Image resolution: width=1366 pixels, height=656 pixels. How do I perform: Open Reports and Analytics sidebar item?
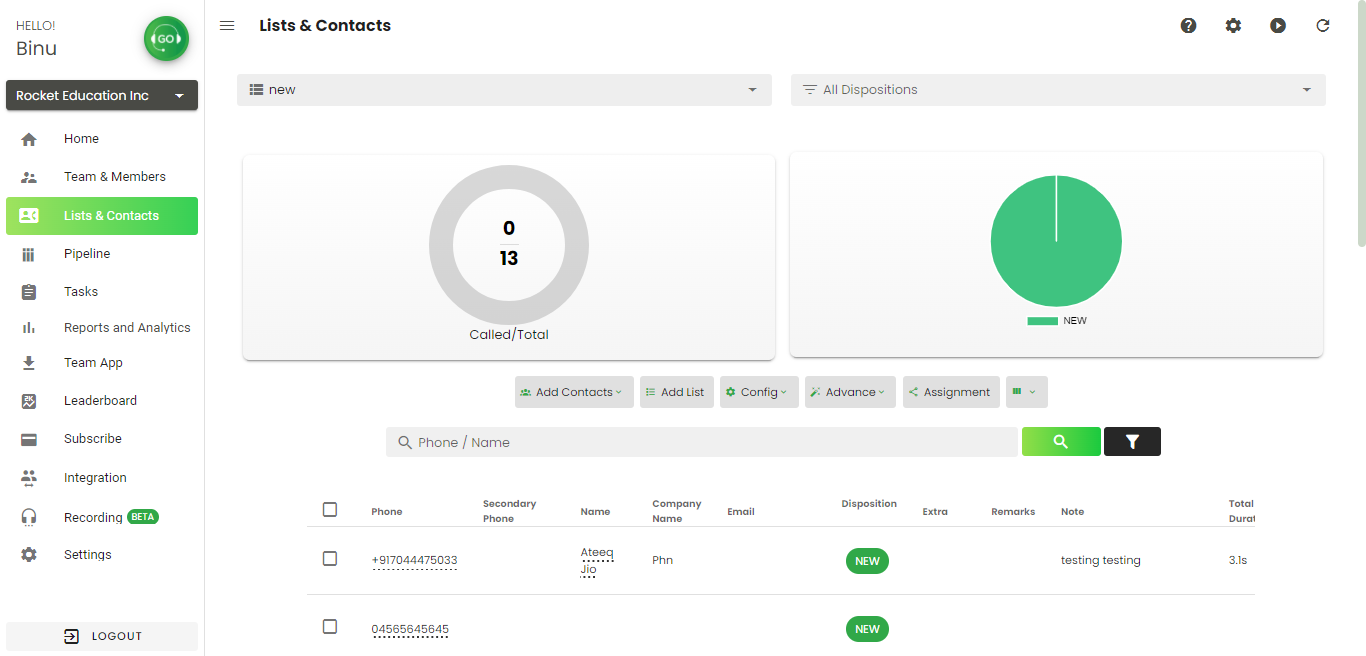pos(127,328)
